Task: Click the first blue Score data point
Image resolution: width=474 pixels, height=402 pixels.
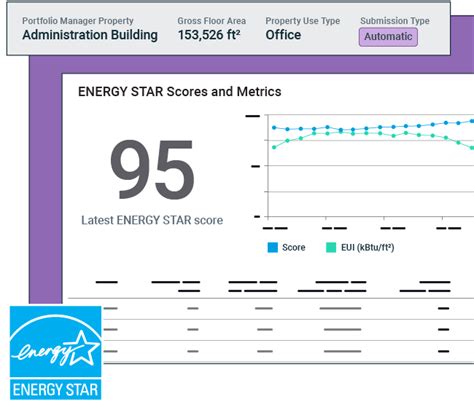Action: point(274,127)
